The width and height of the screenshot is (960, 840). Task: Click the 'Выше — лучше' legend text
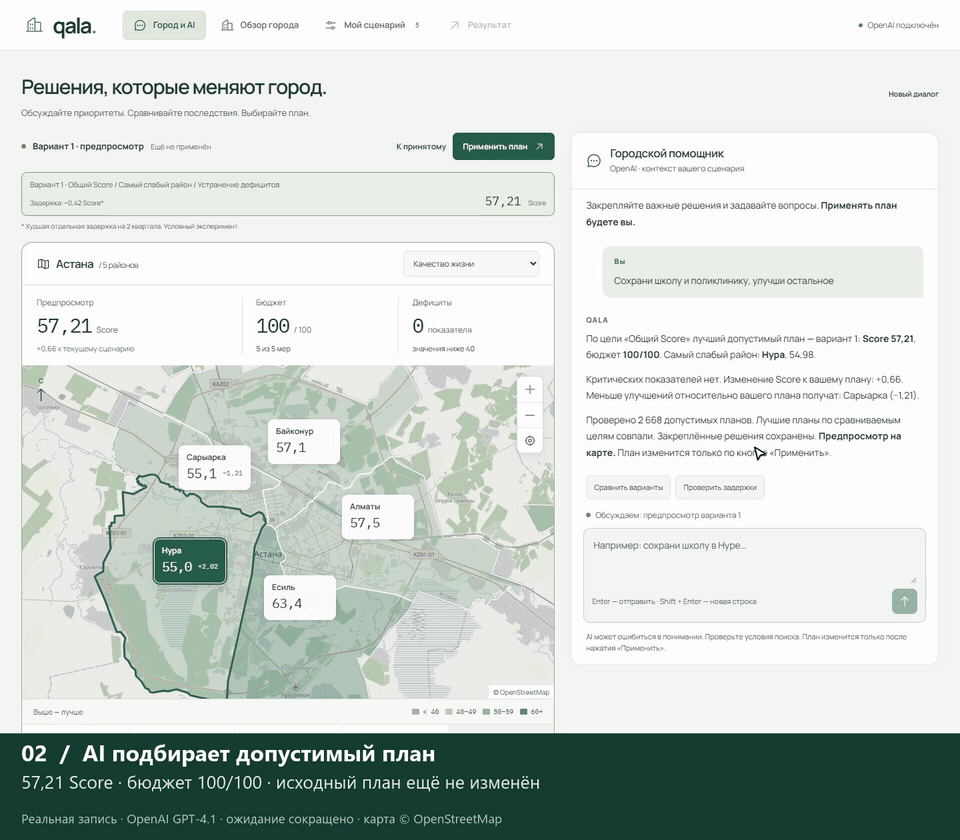[58, 712]
